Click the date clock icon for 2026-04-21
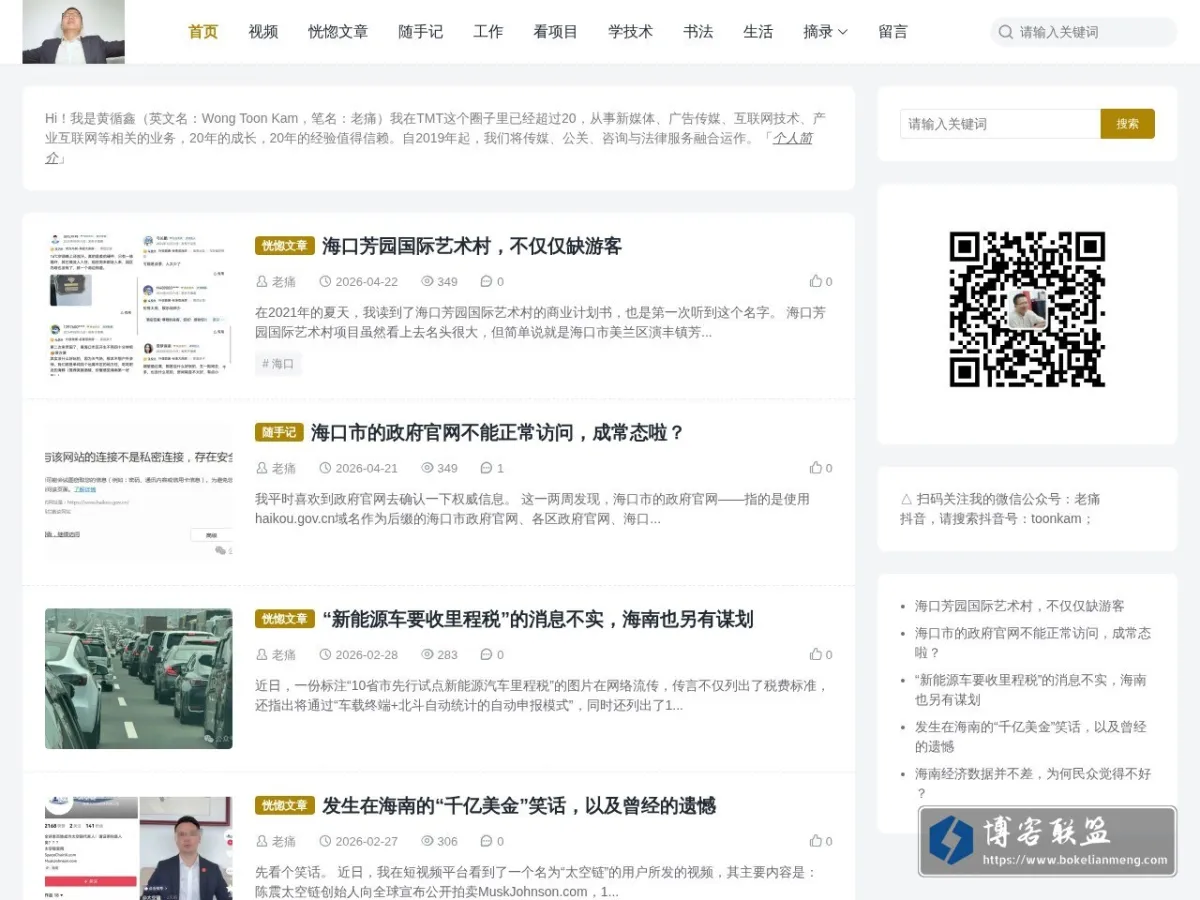 (x=325, y=468)
